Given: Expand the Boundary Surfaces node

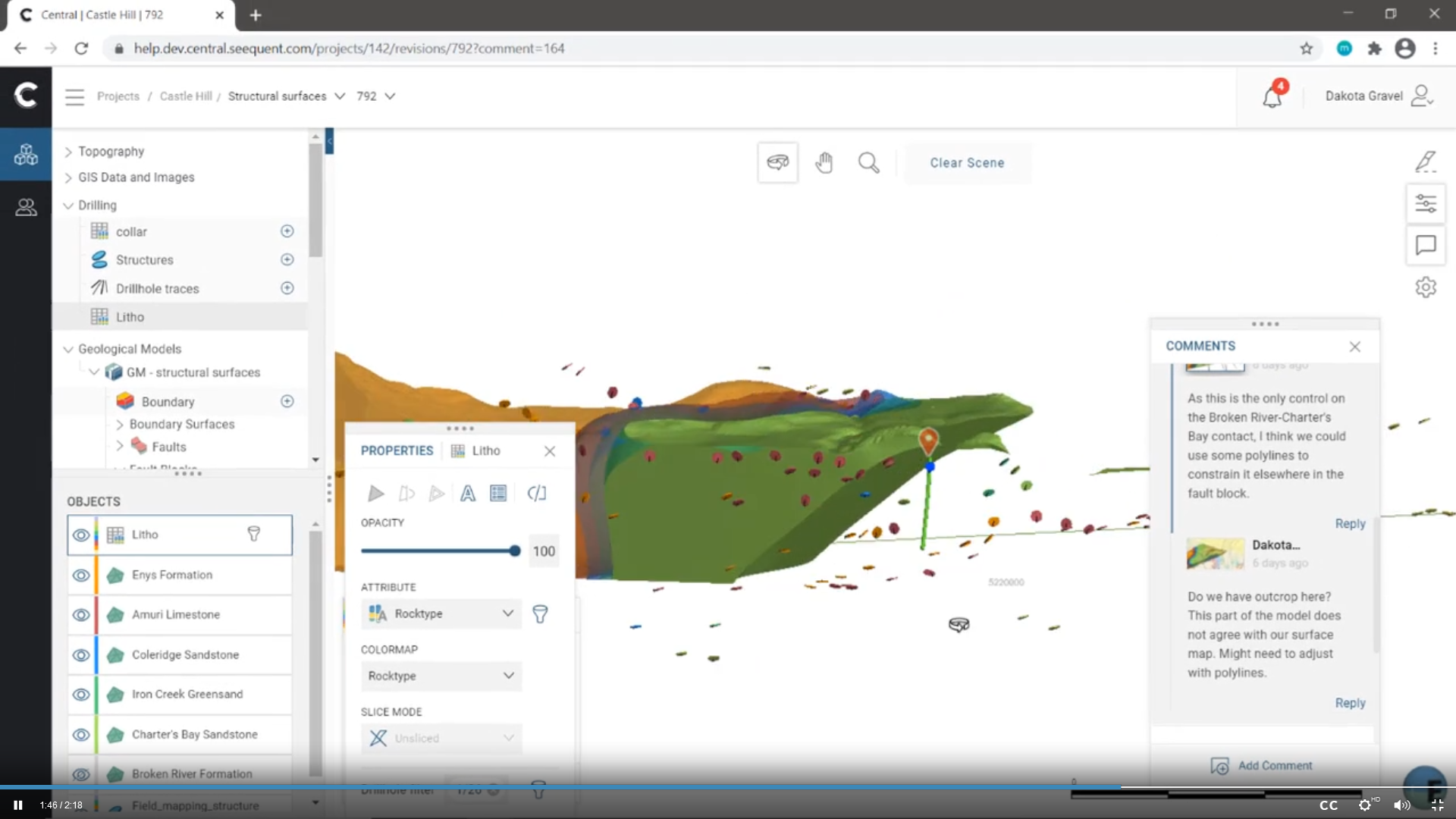Looking at the screenshot, I should [120, 424].
